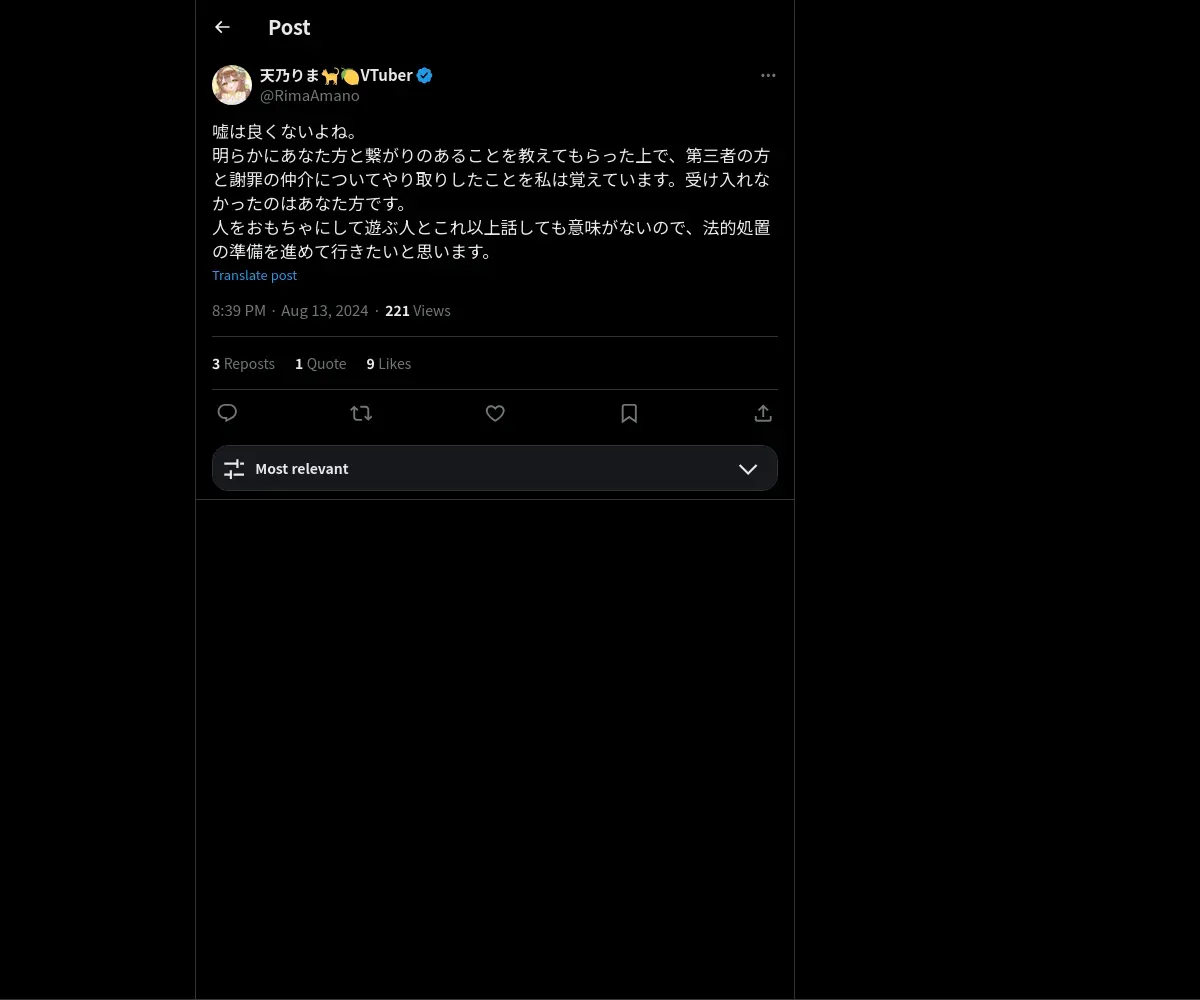Expand the Most relevant chevron arrow
The width and height of the screenshot is (1200, 1000).
coord(748,469)
